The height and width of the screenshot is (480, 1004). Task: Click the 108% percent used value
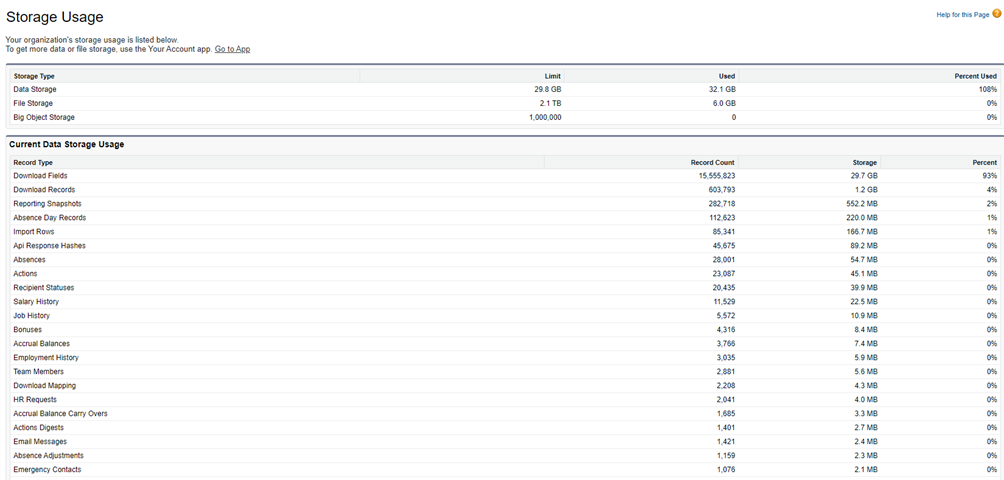pos(986,89)
